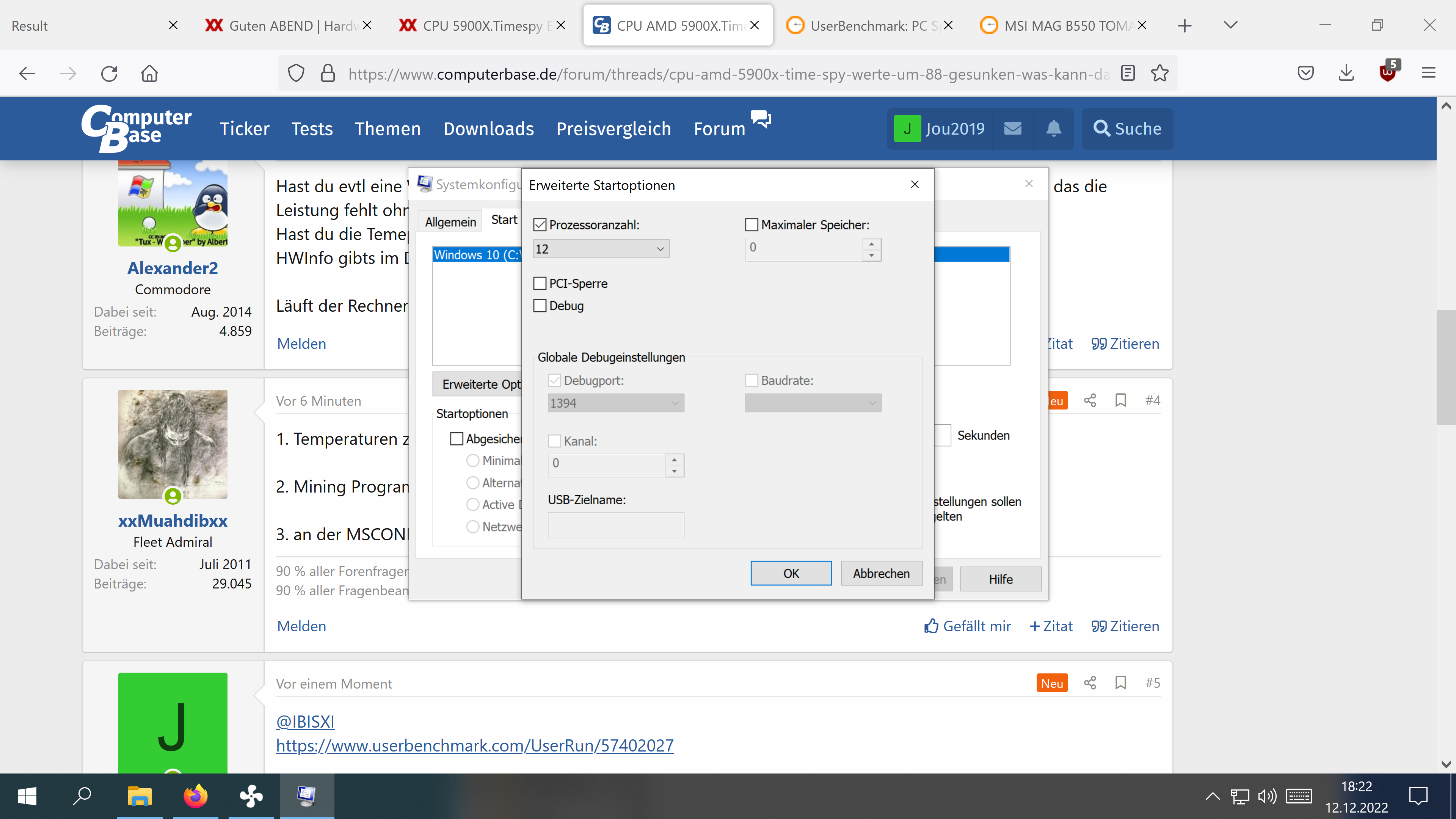
Task: Open ComputerBase messages envelope icon
Action: click(1012, 129)
